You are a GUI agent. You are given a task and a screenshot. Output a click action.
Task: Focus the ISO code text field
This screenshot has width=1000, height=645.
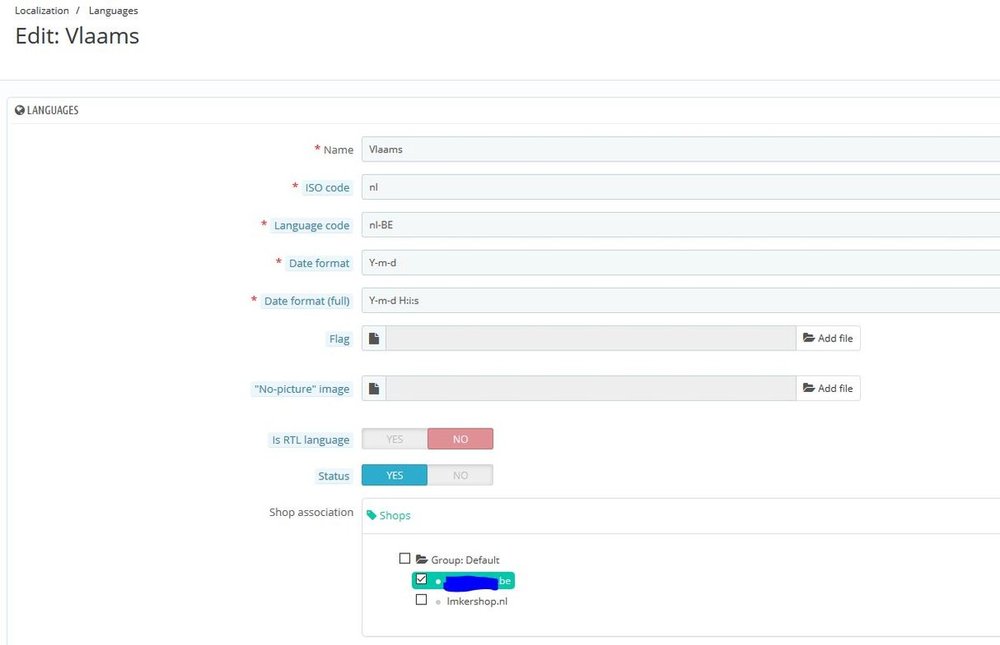click(680, 187)
